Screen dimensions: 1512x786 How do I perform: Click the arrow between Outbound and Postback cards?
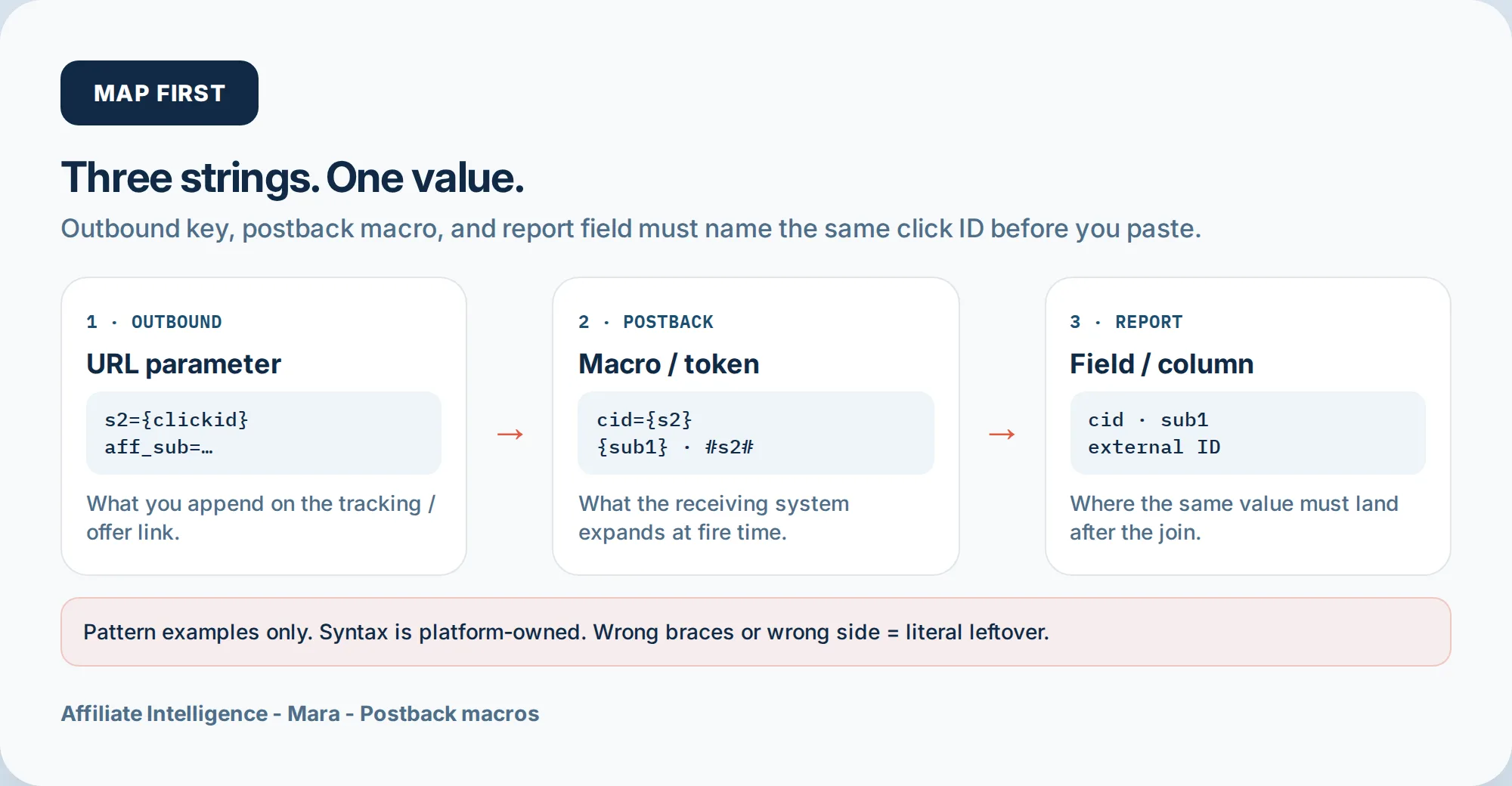510,434
